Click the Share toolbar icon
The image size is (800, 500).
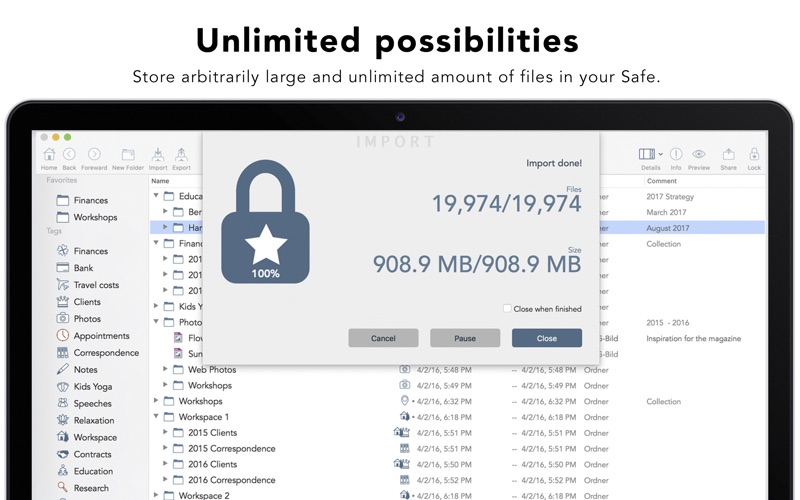(728, 155)
